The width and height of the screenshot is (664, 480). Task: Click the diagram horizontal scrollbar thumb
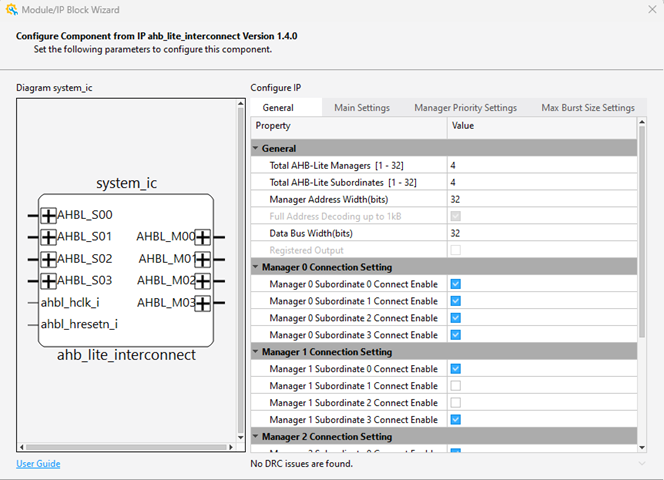(126, 447)
